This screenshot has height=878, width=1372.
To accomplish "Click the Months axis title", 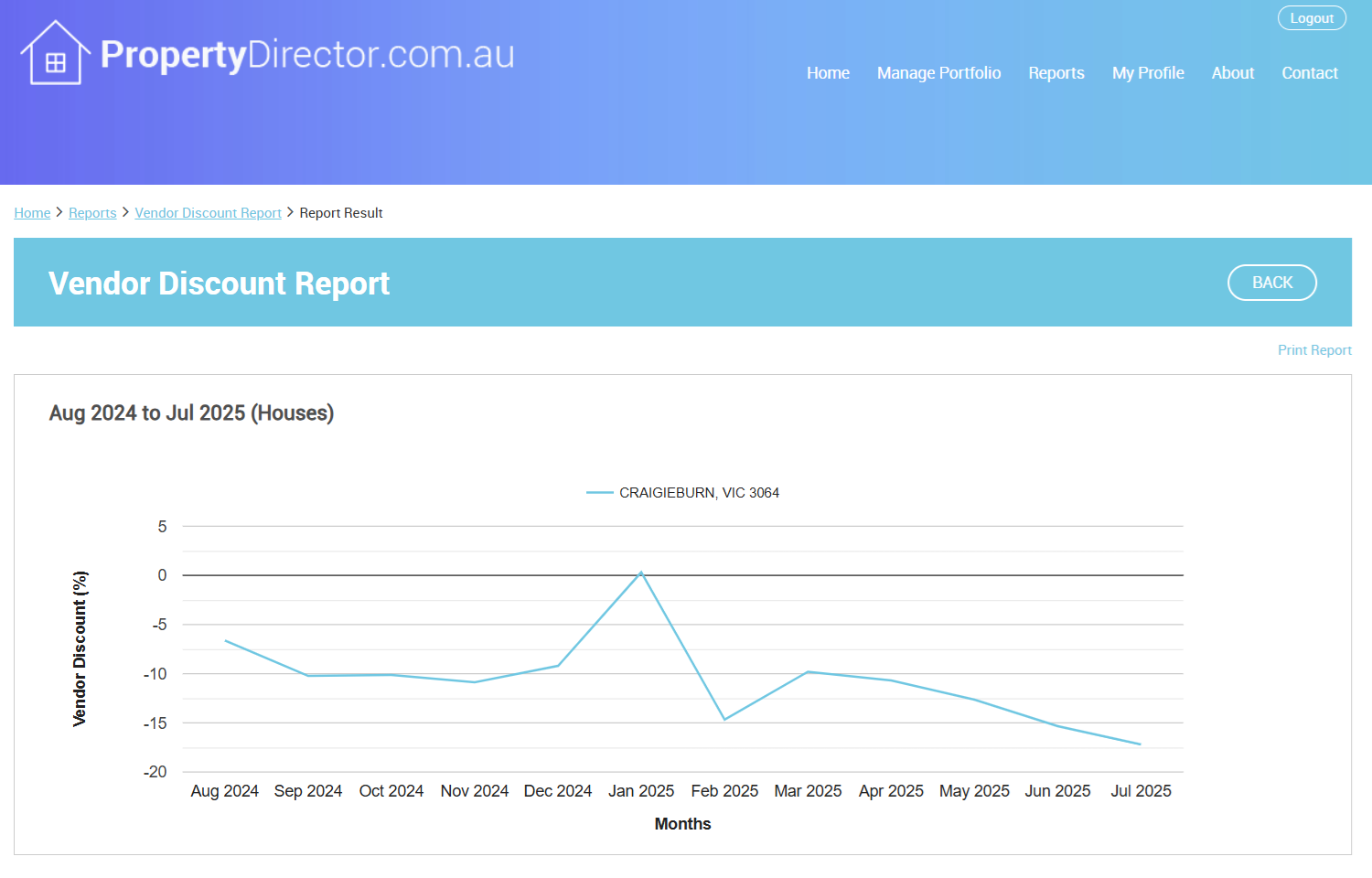I will pos(682,824).
